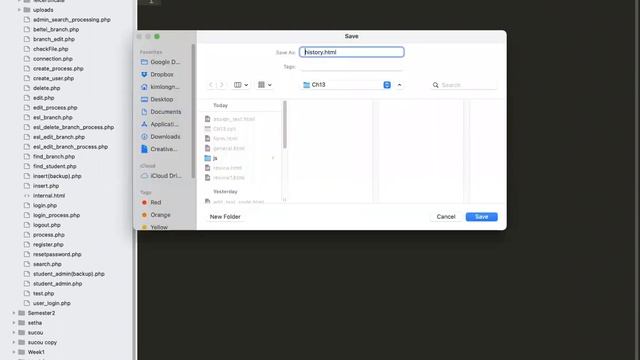Click the Tags input field
Image resolution: width=640 pixels, height=360 pixels.
(x=352, y=67)
